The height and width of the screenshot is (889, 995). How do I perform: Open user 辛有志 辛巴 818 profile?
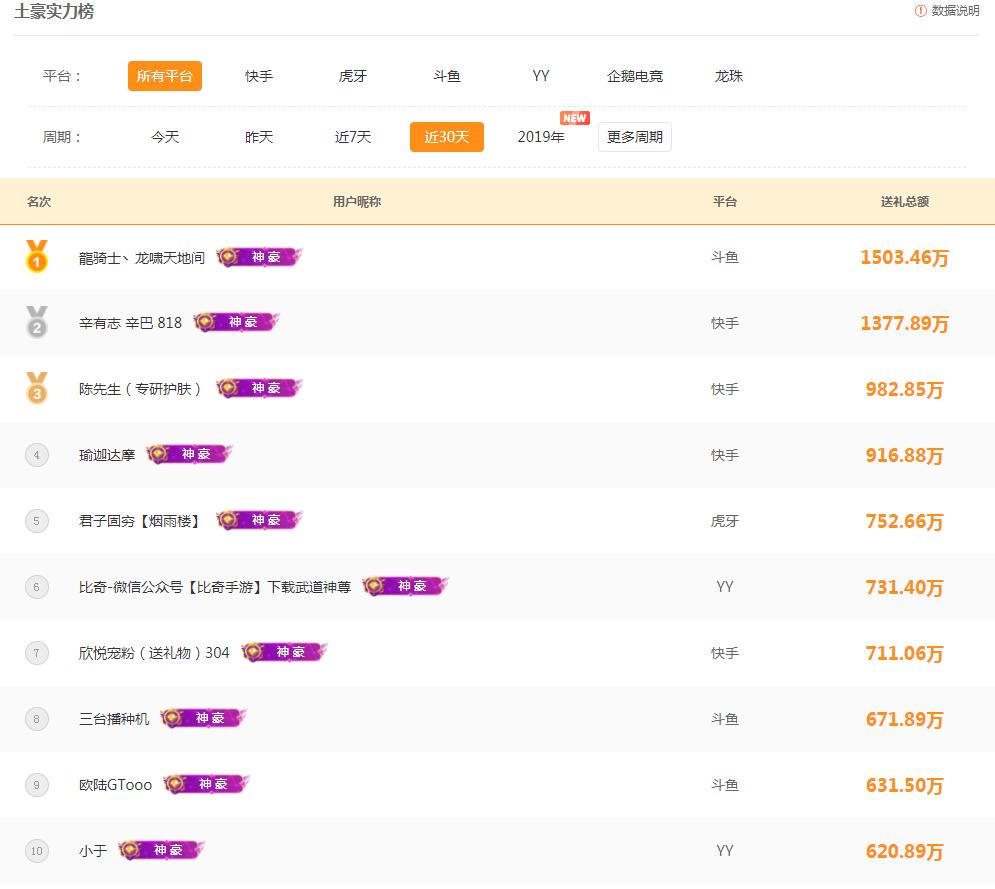(x=130, y=323)
